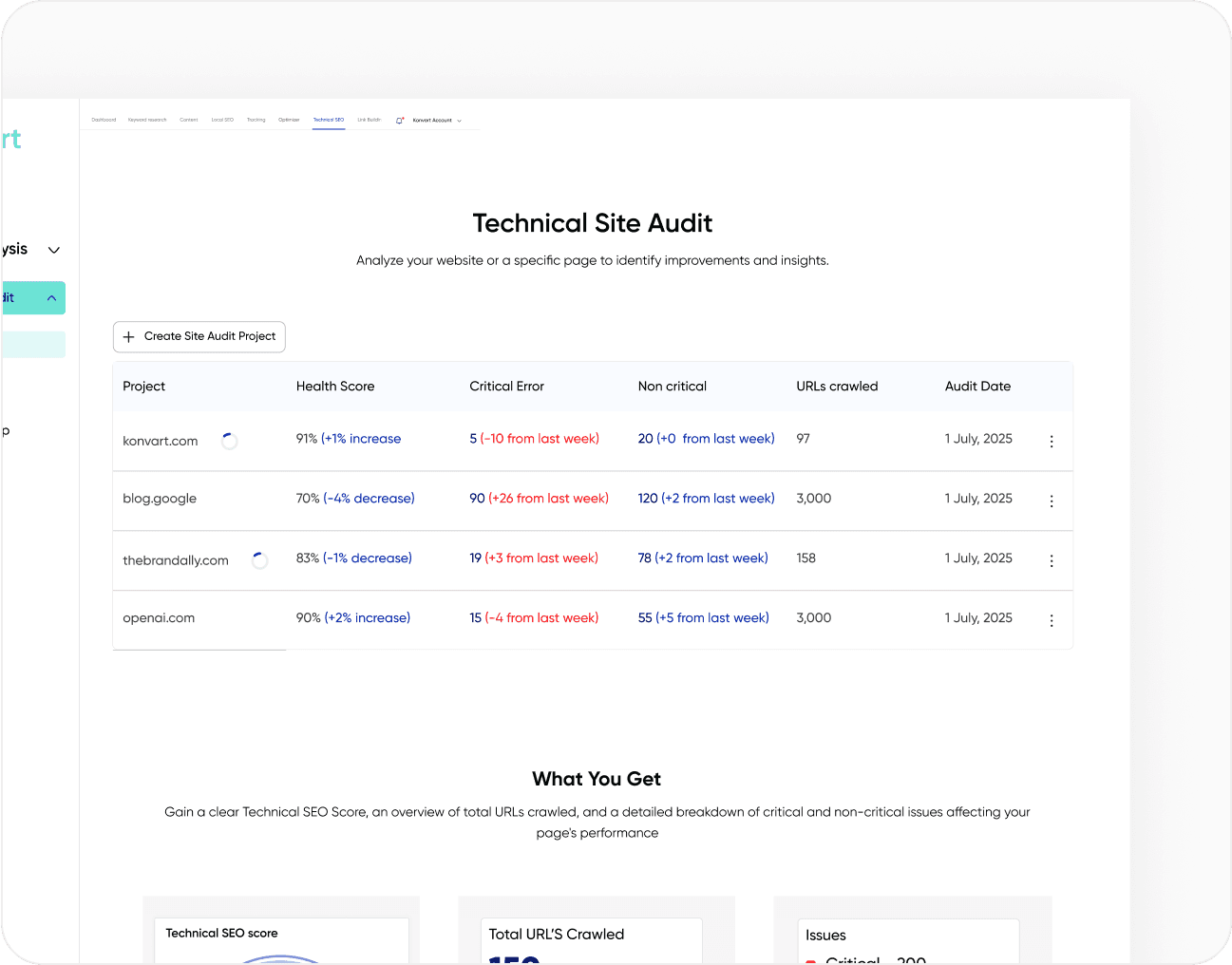Expand the Analysis section in sidebar
Viewport: 1232px width, 965px height.
53,250
